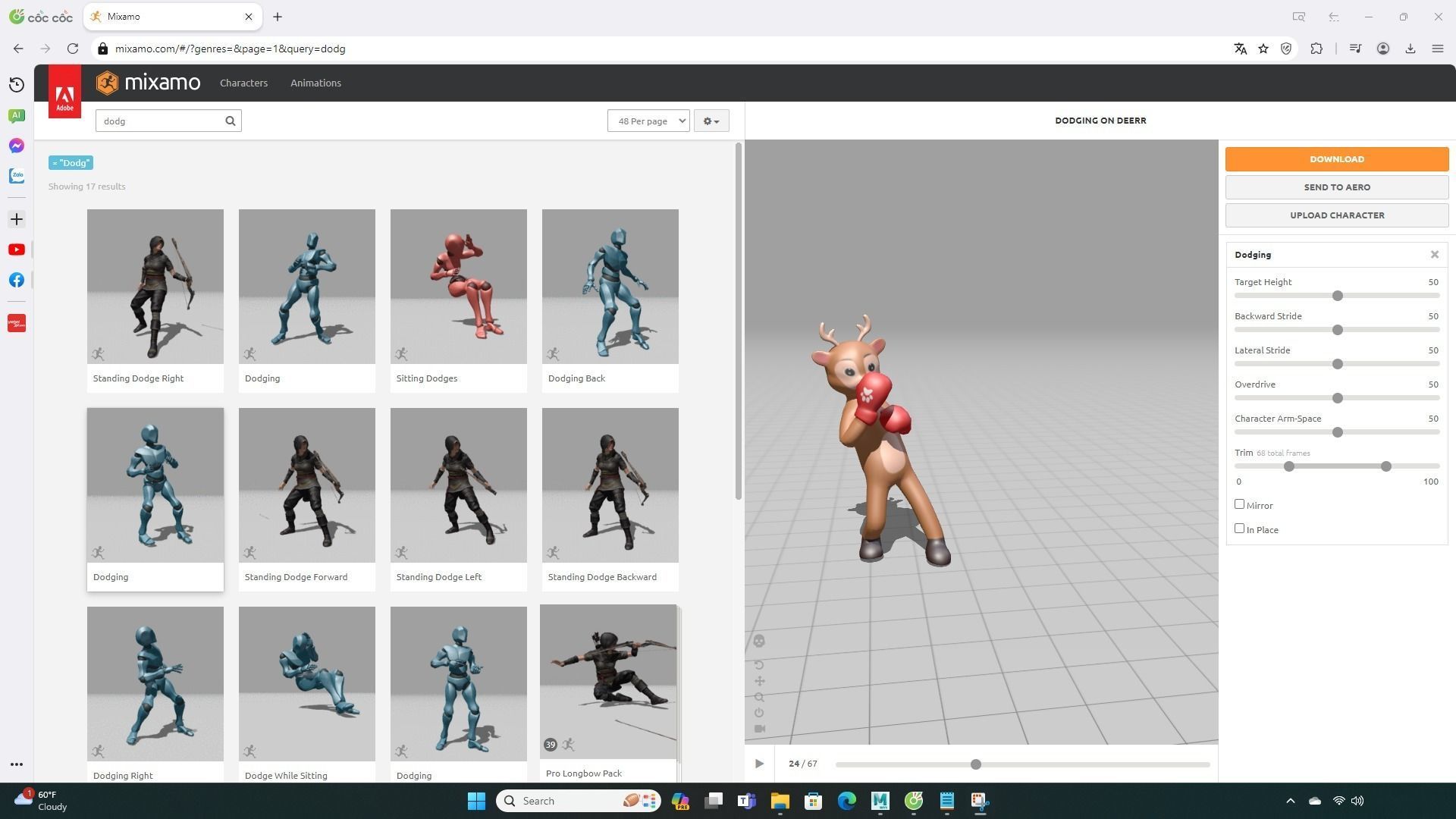Open a new browser tab

tap(278, 17)
